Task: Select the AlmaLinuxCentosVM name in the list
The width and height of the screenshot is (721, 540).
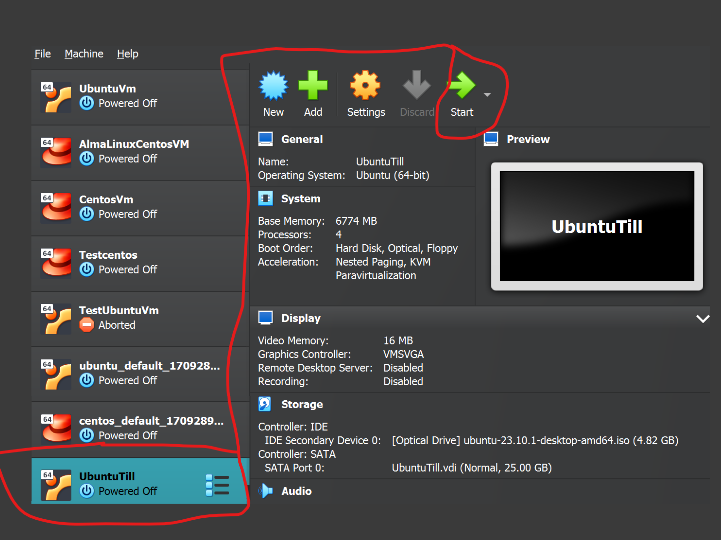Action: point(134,144)
